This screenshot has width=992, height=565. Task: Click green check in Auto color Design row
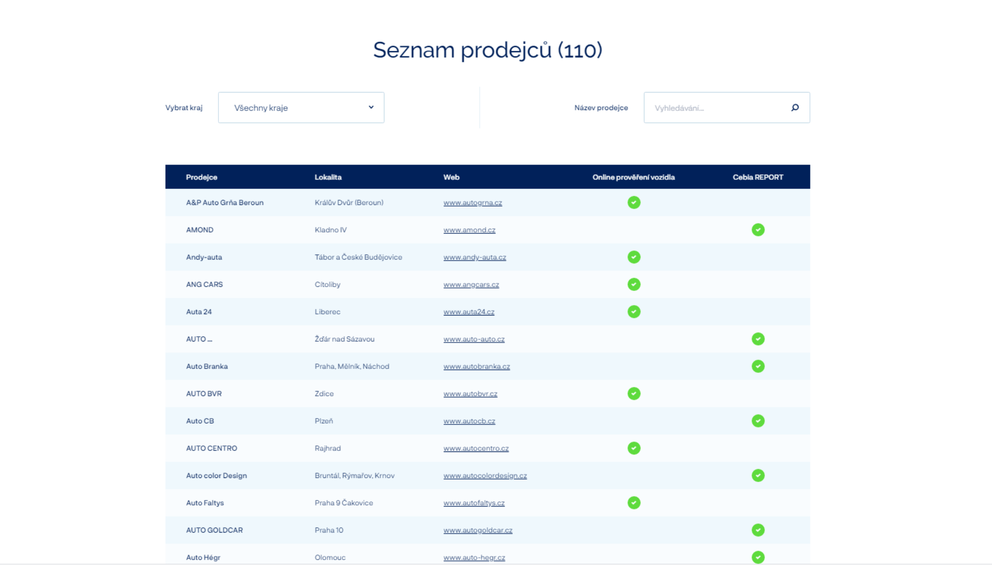(758, 475)
